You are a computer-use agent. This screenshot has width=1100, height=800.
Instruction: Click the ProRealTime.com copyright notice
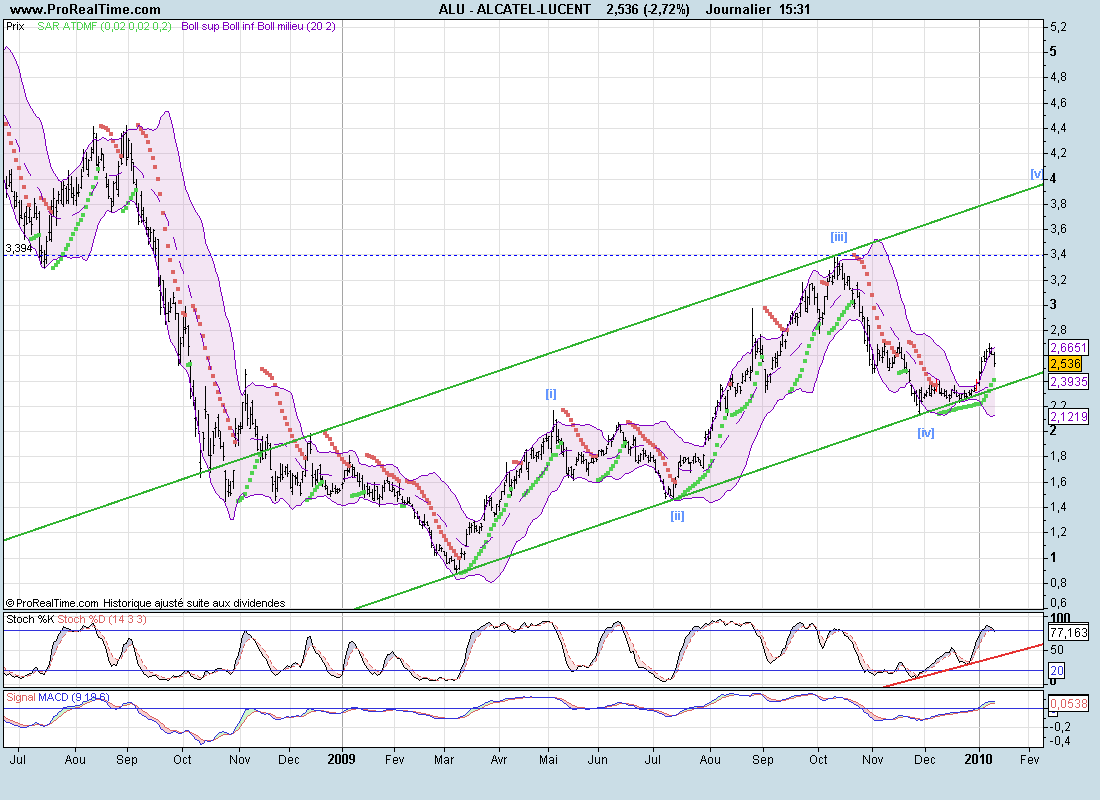click(x=145, y=603)
